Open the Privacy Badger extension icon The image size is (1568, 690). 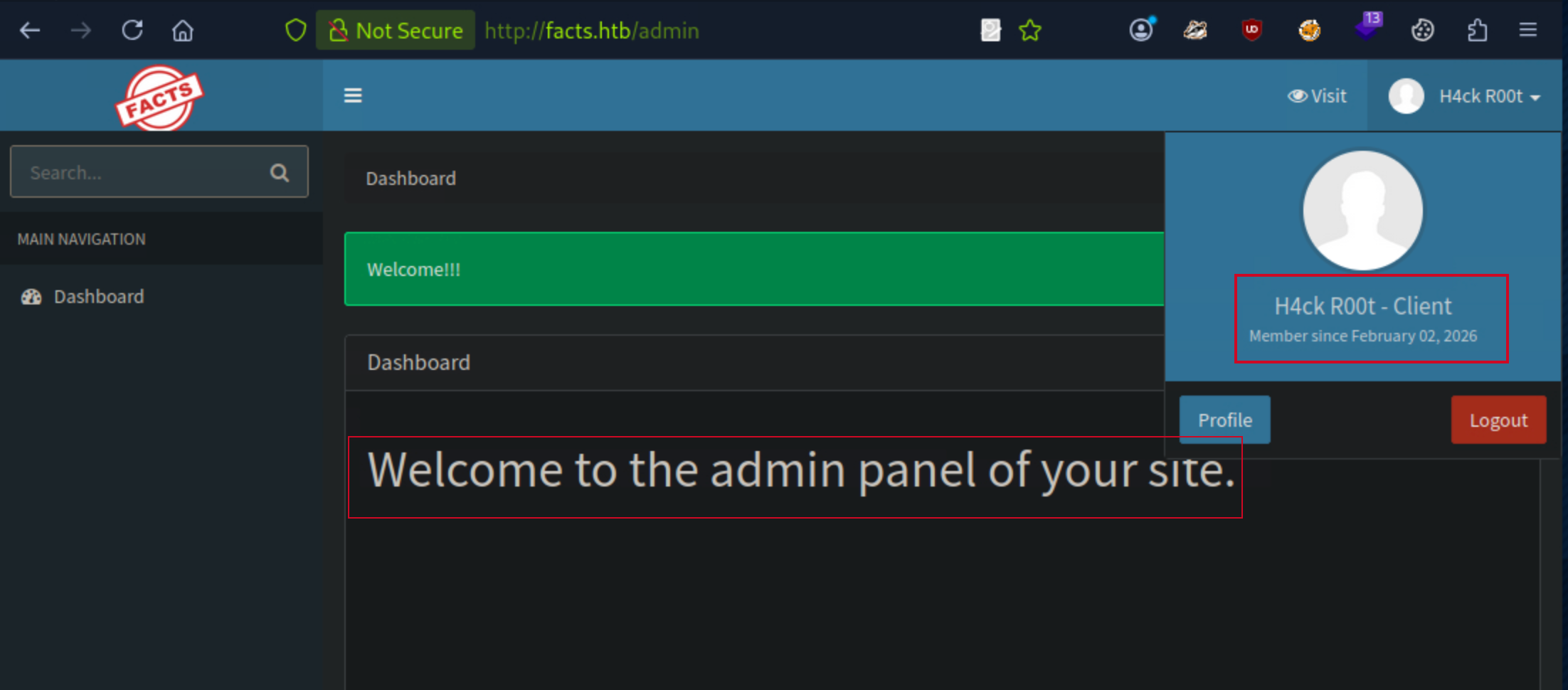[x=1195, y=30]
